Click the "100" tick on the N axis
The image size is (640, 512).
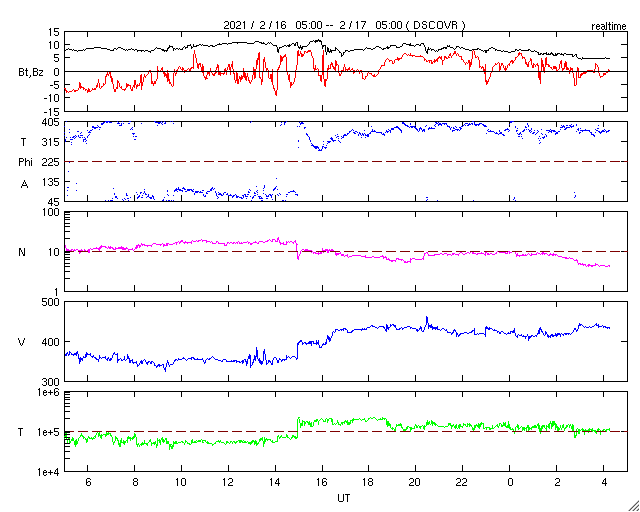tap(51, 212)
